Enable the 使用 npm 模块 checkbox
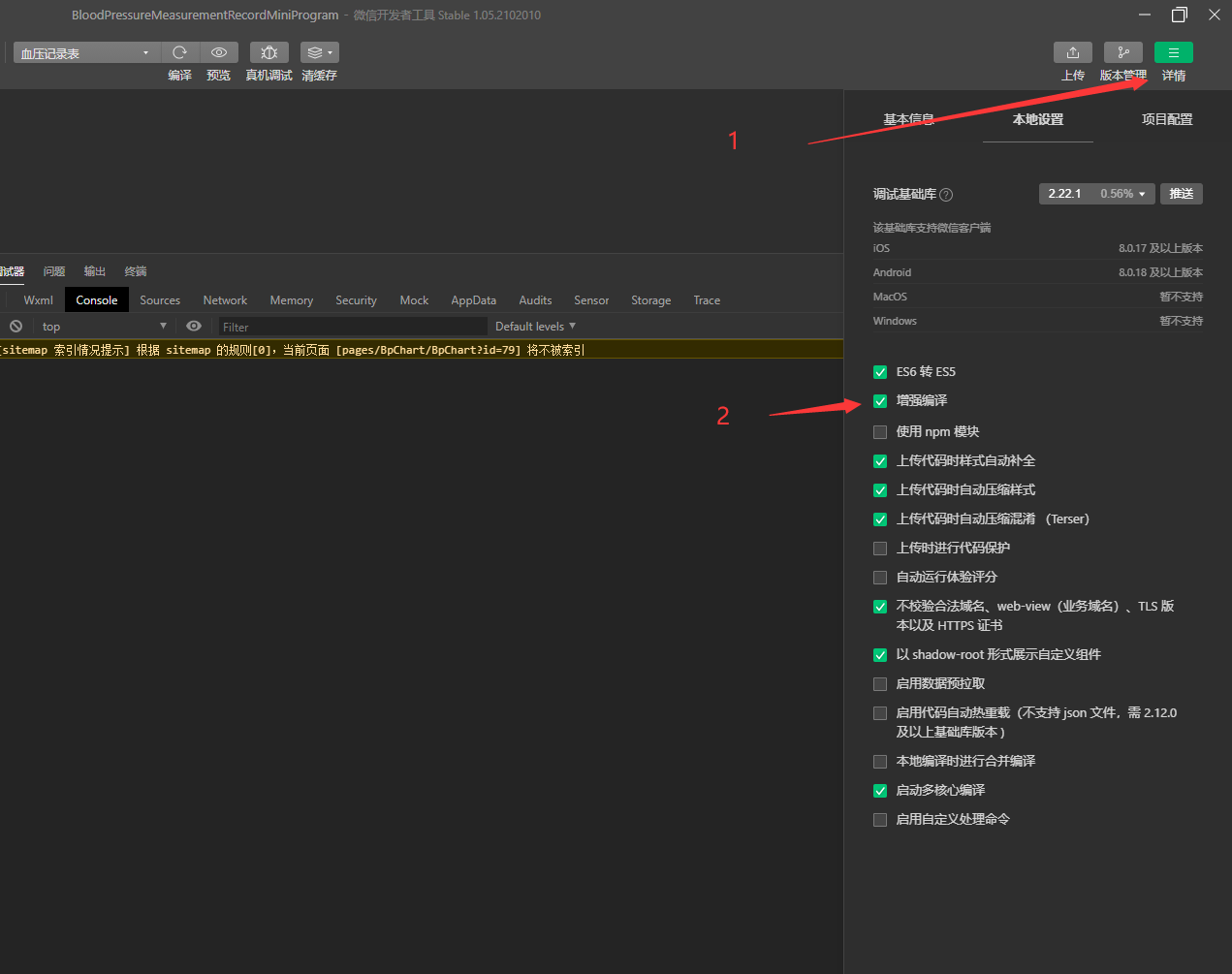The image size is (1232, 974). [880, 432]
